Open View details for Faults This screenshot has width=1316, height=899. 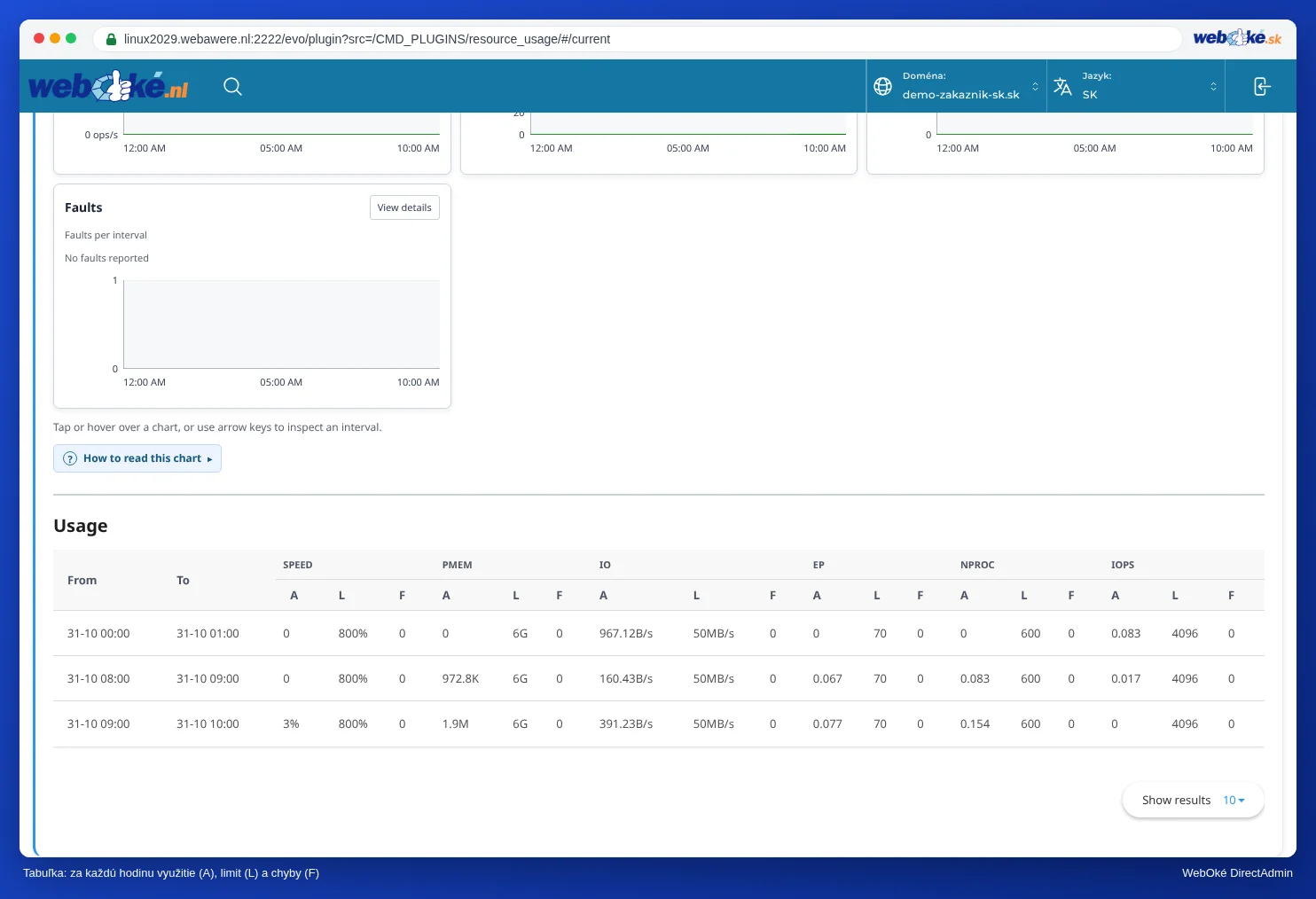point(404,207)
